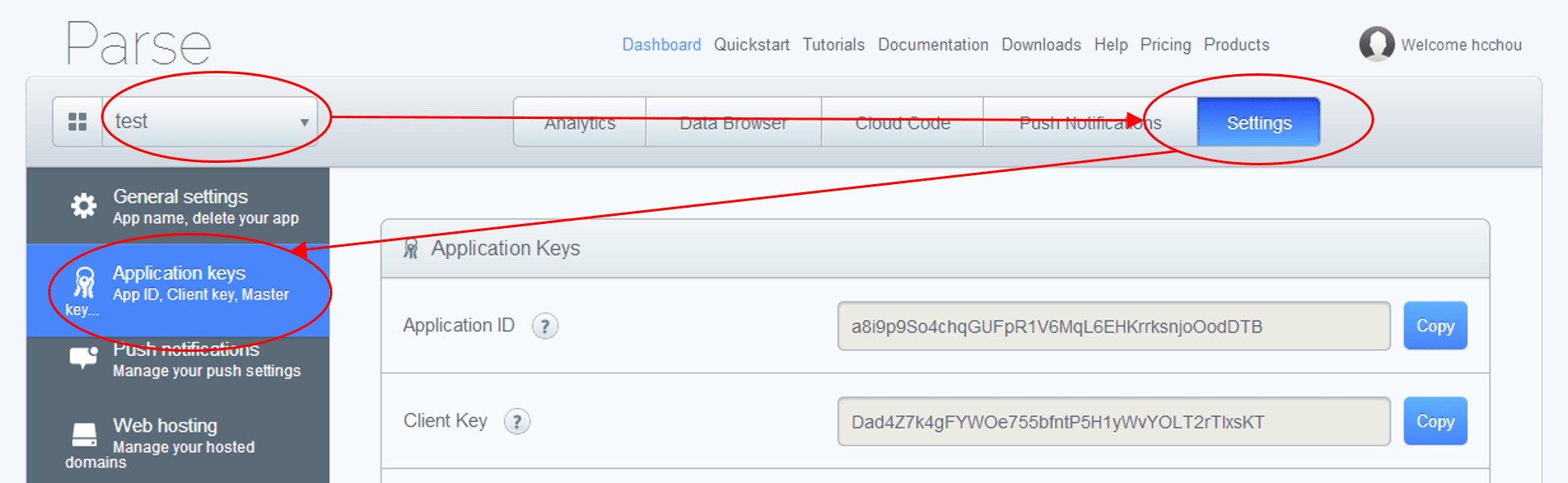Open help tooltip for Application ID
Screen dimensions: 1568x483
point(545,327)
